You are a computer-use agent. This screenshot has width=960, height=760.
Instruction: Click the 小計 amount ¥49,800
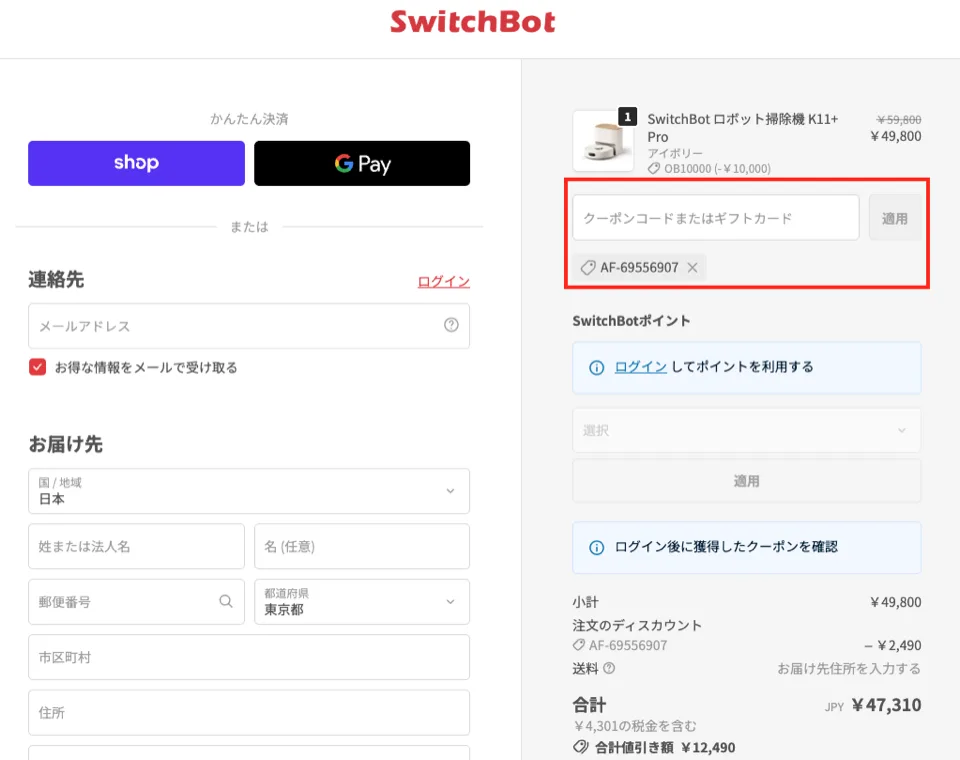click(x=896, y=602)
